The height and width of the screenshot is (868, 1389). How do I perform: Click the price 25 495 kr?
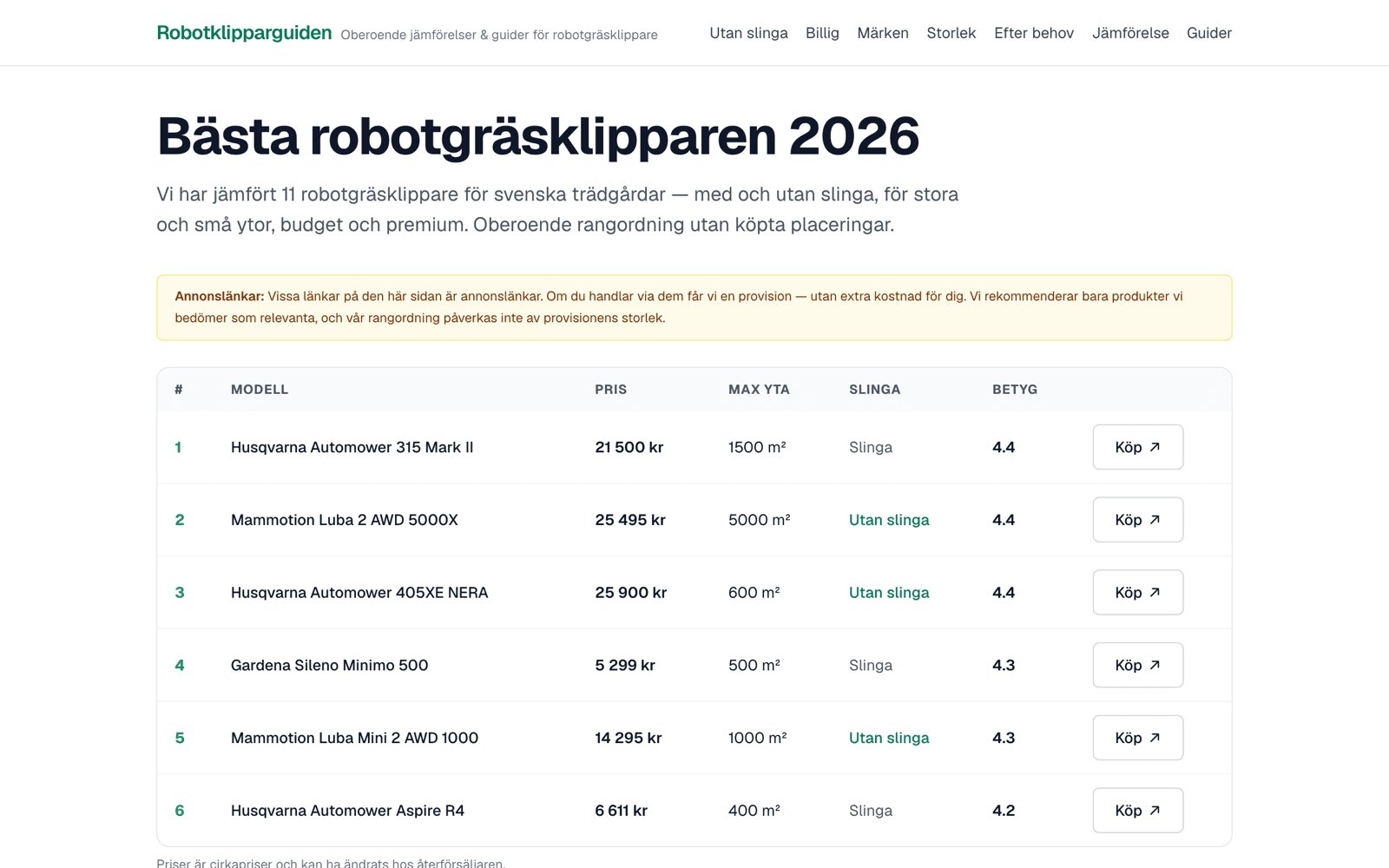tap(630, 520)
